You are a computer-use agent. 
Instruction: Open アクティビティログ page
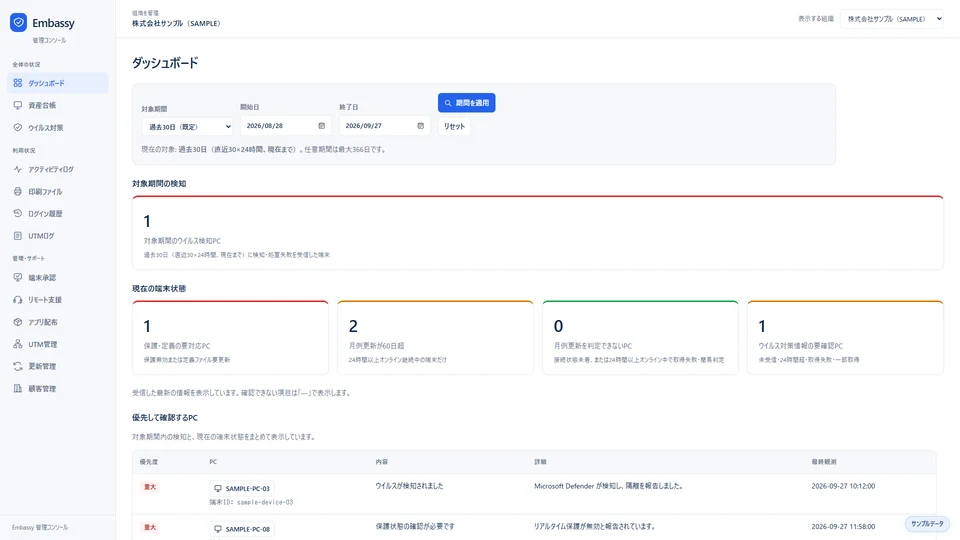58,169
